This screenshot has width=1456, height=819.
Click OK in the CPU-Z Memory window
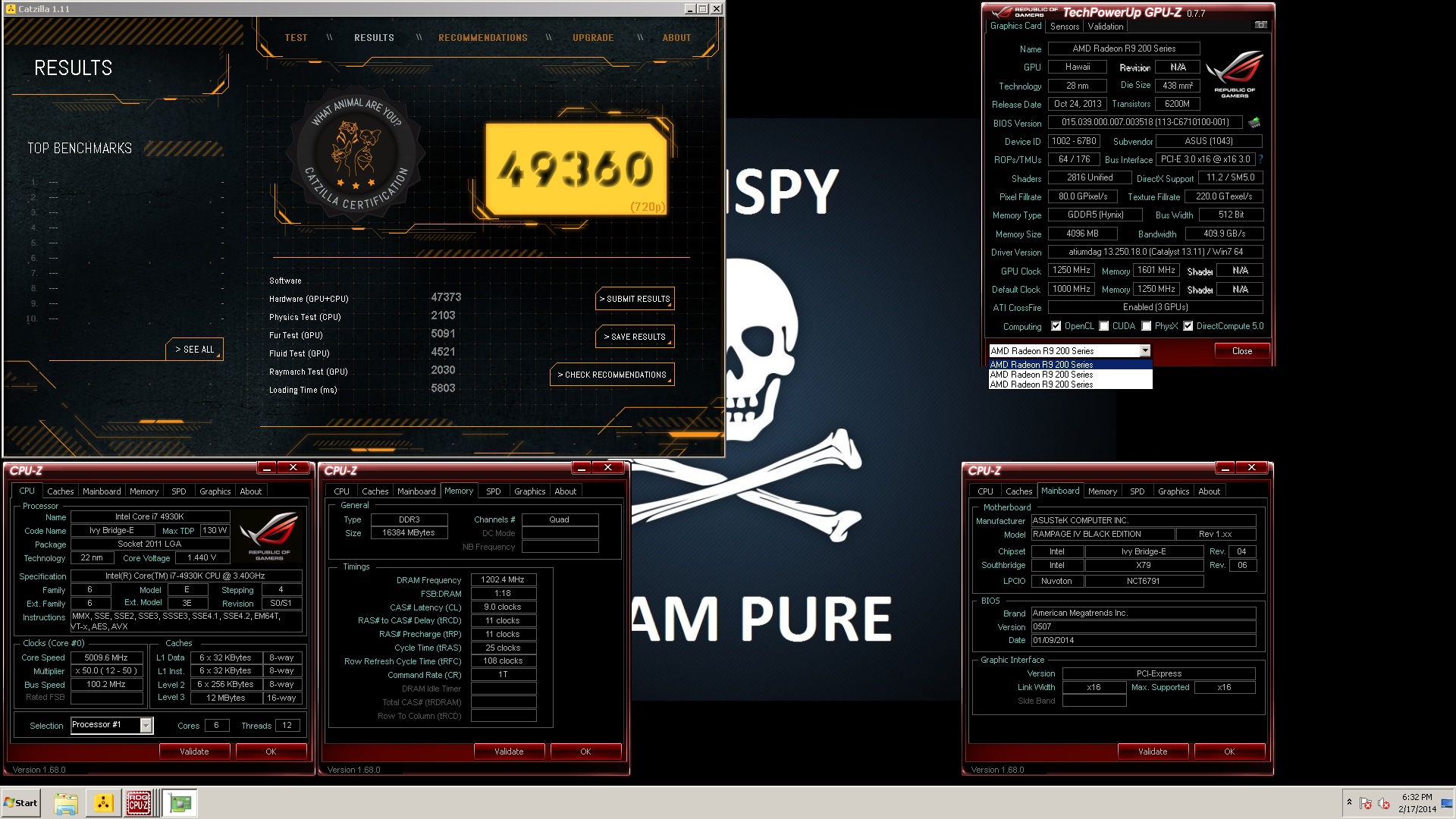[585, 752]
